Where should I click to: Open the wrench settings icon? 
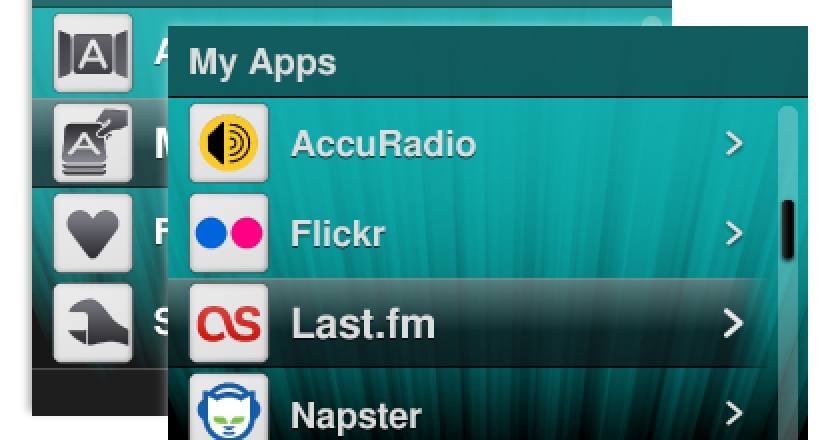coord(93,323)
